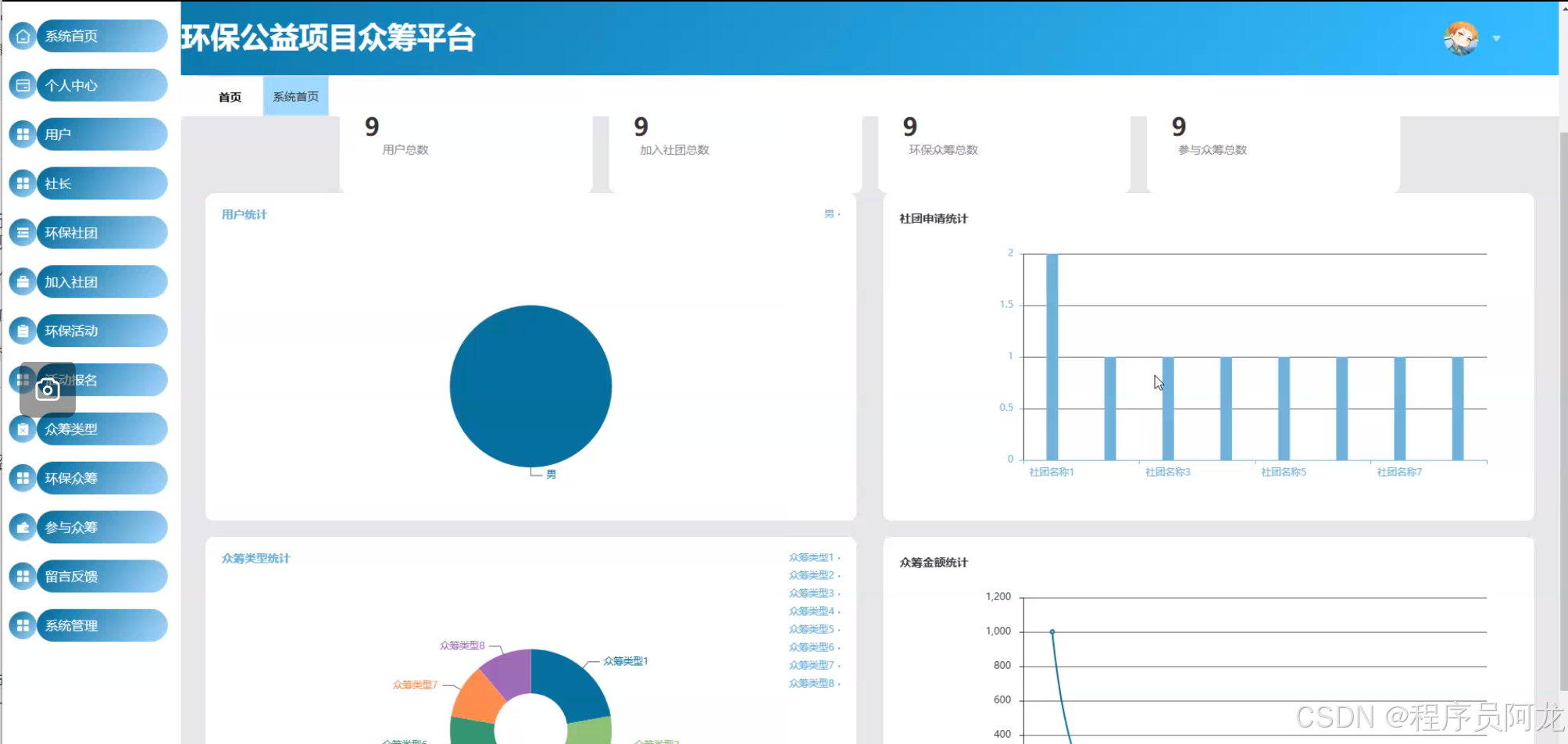Image resolution: width=1568 pixels, height=744 pixels.
Task: Toggle legend item 众筹类型8
Action: click(814, 683)
